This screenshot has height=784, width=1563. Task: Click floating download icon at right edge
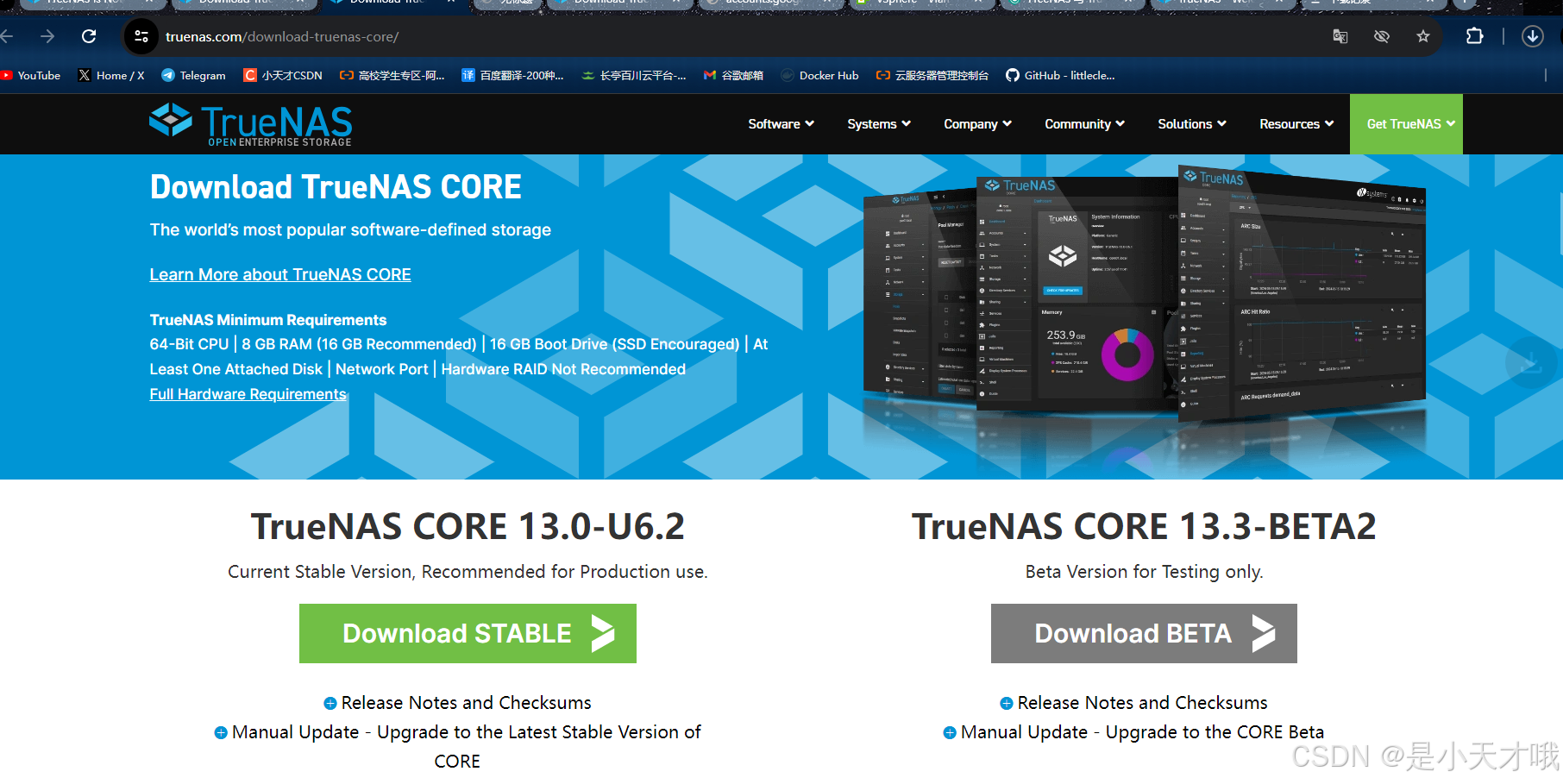(1531, 362)
